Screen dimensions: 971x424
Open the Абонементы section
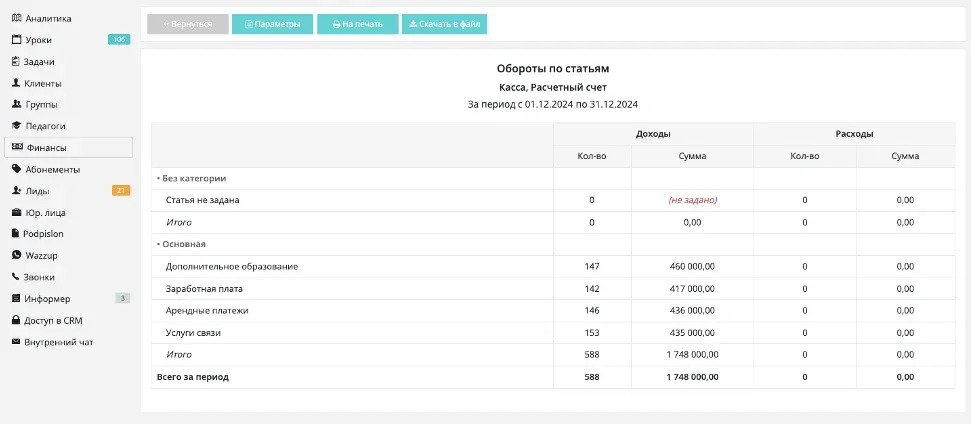pyautogui.click(x=53, y=169)
